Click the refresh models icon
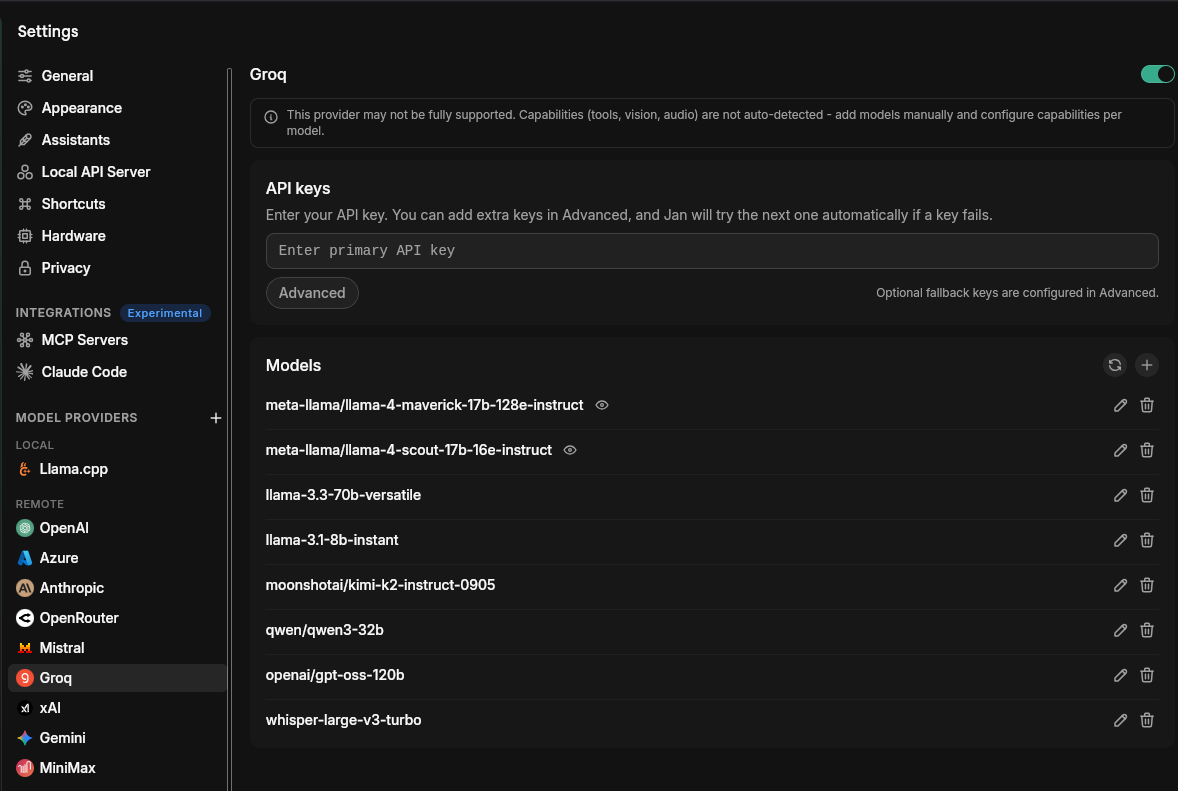The height and width of the screenshot is (791, 1178). (1115, 365)
